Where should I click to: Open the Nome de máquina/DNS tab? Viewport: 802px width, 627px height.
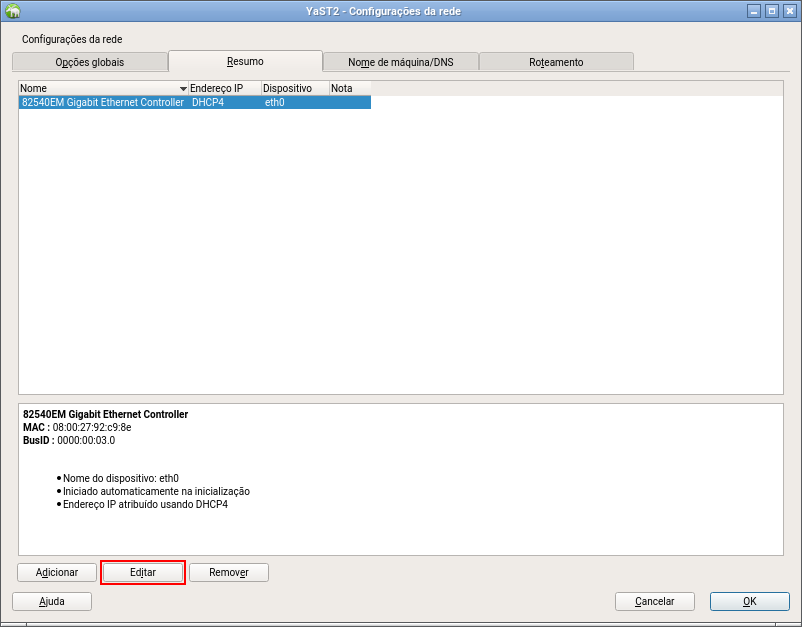coord(400,62)
